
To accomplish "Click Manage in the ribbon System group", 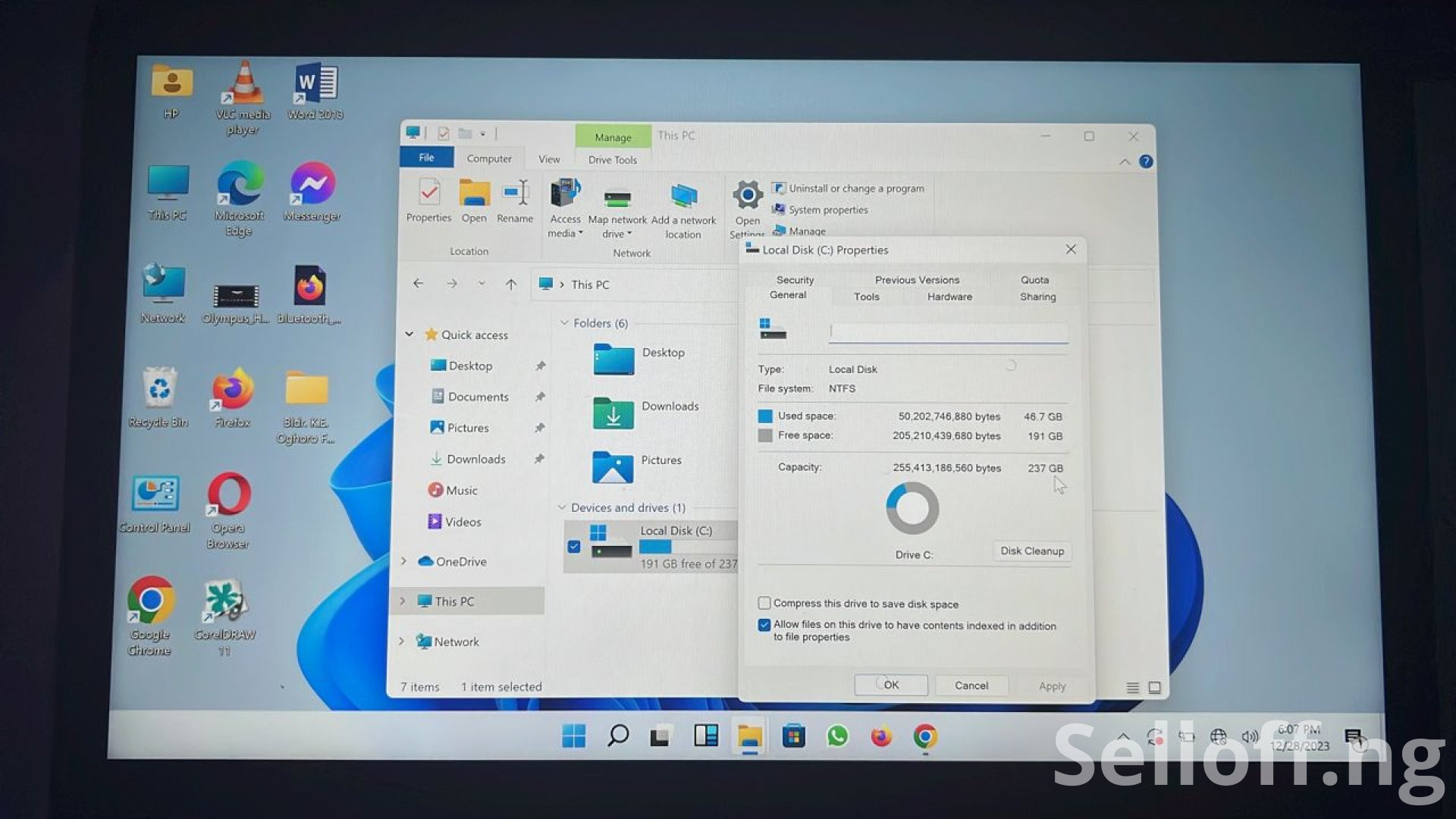I will [799, 231].
